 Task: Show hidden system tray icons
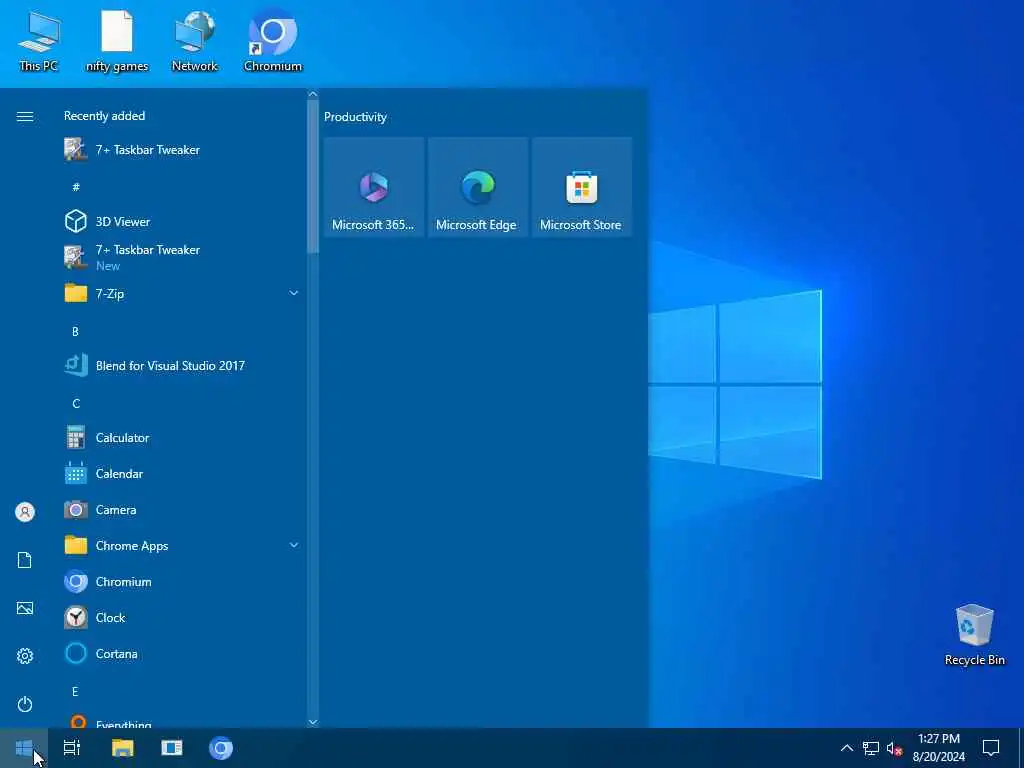pyautogui.click(x=846, y=748)
